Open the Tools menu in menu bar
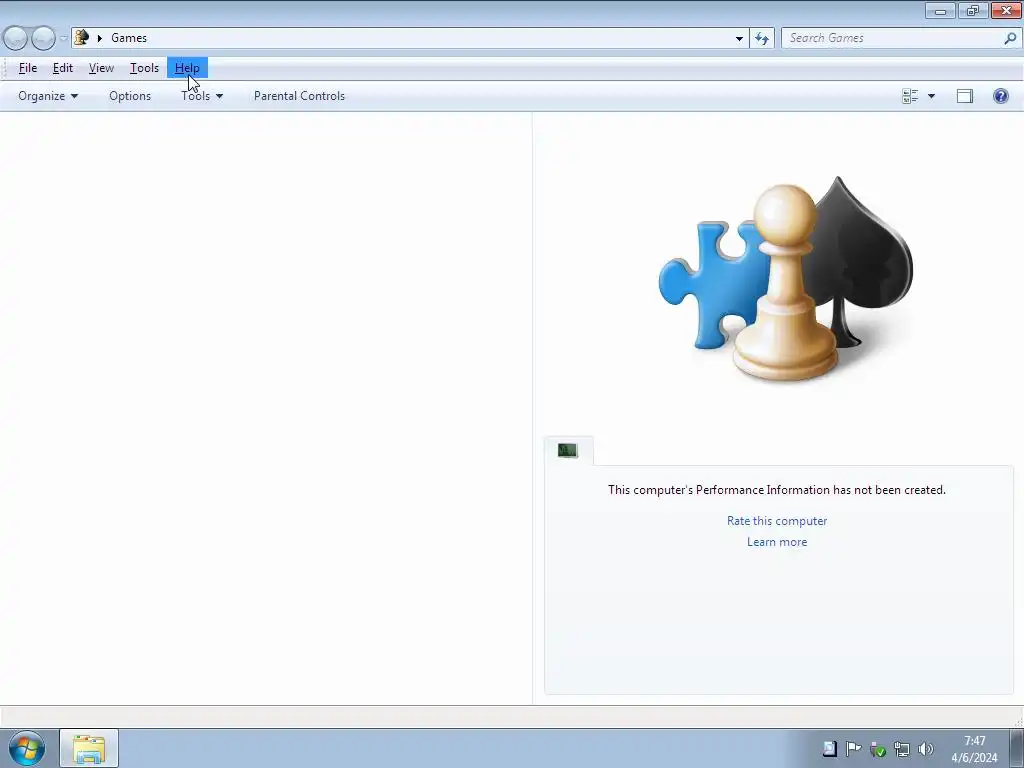Viewport: 1024px width, 768px height. (x=144, y=68)
